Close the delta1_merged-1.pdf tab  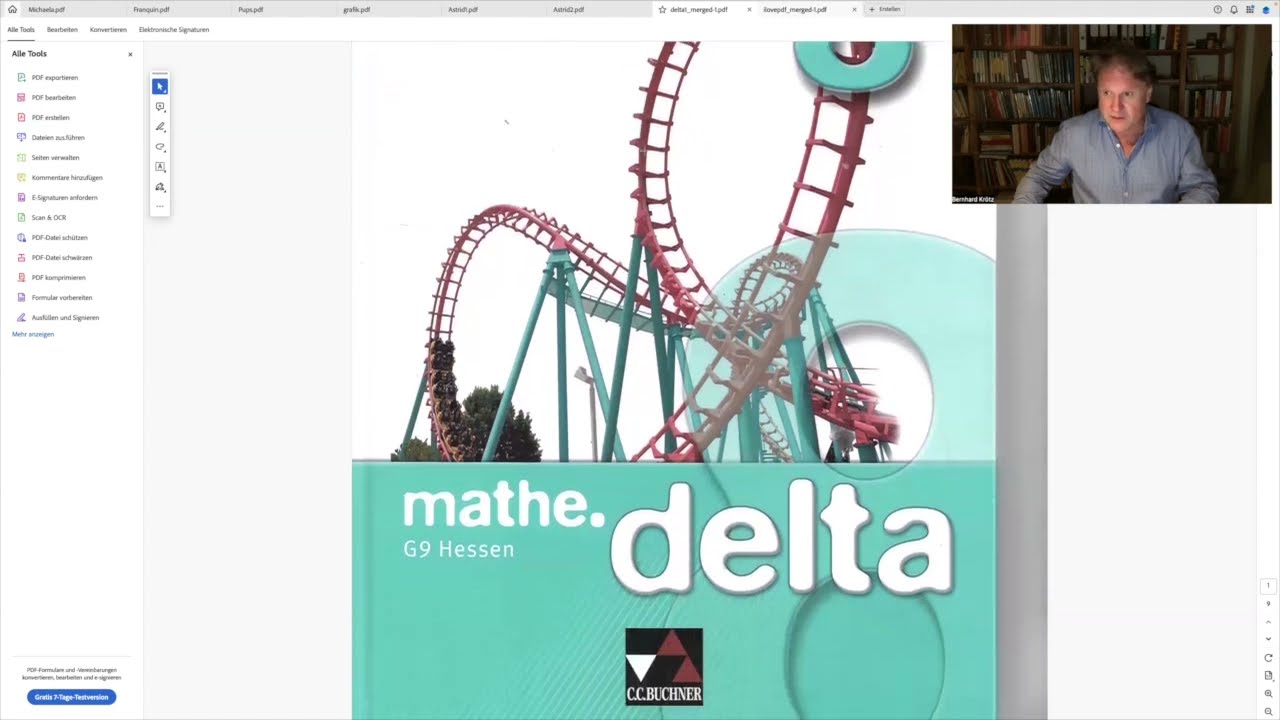click(x=749, y=9)
